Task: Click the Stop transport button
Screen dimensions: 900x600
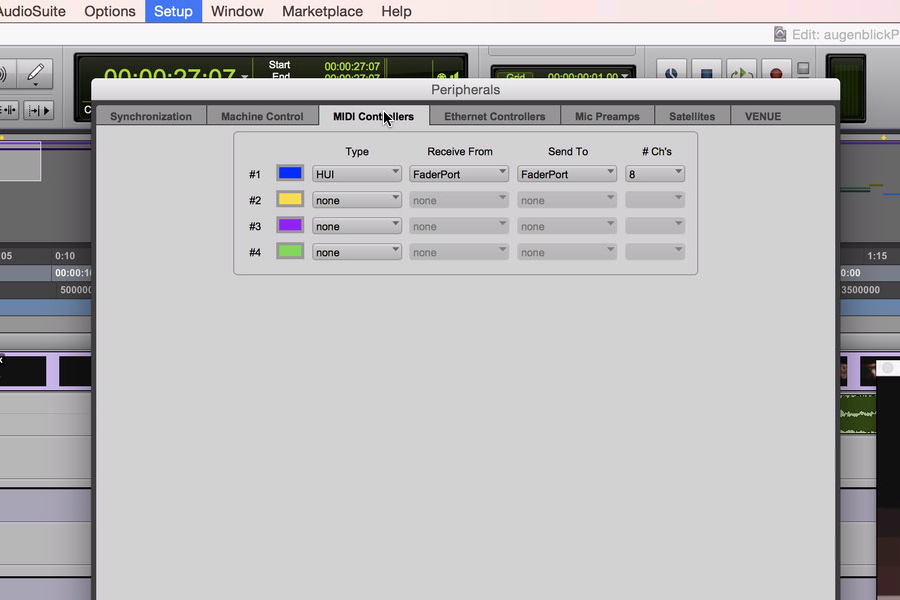Action: point(706,73)
